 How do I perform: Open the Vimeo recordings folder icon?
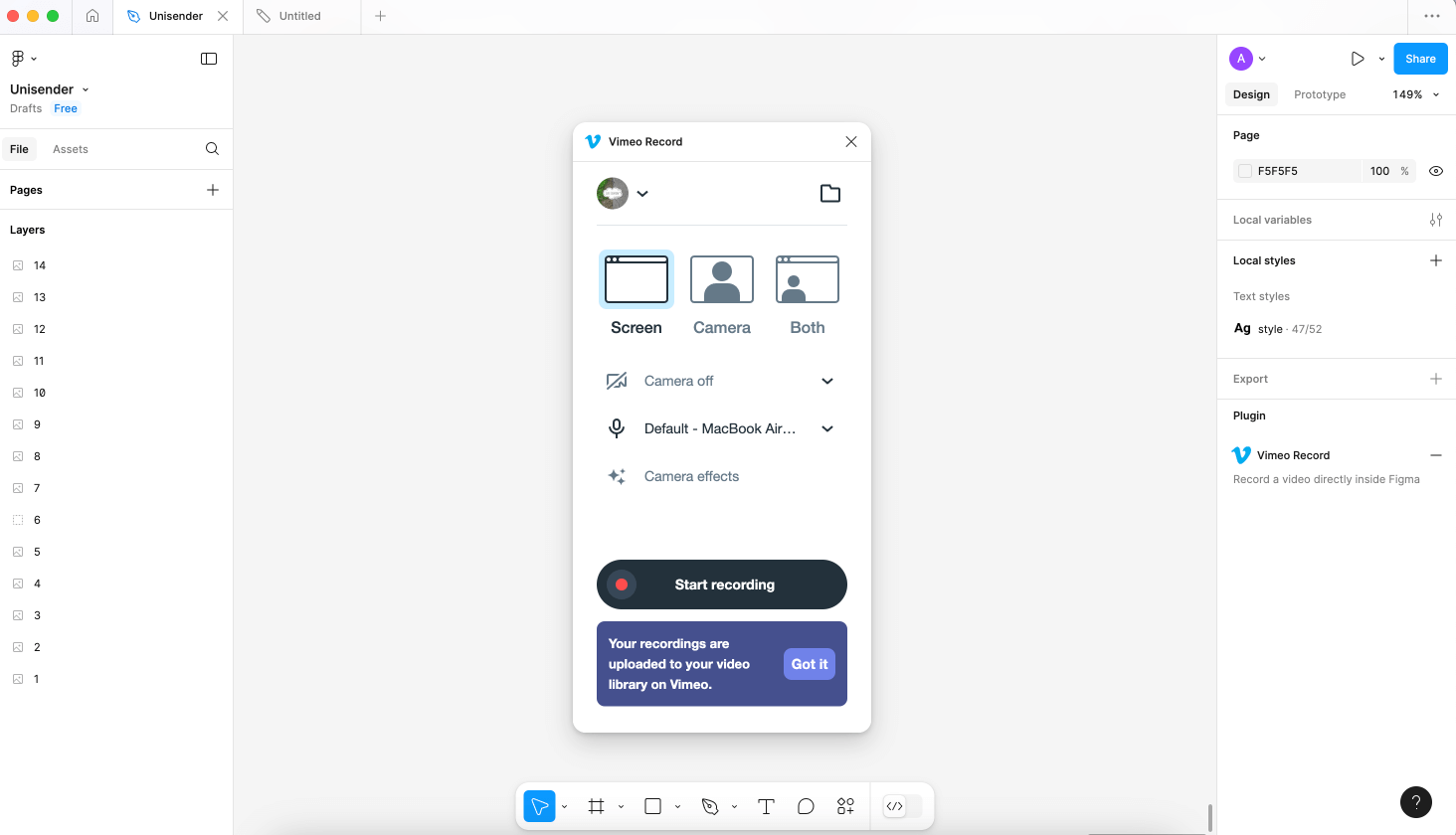(830, 193)
